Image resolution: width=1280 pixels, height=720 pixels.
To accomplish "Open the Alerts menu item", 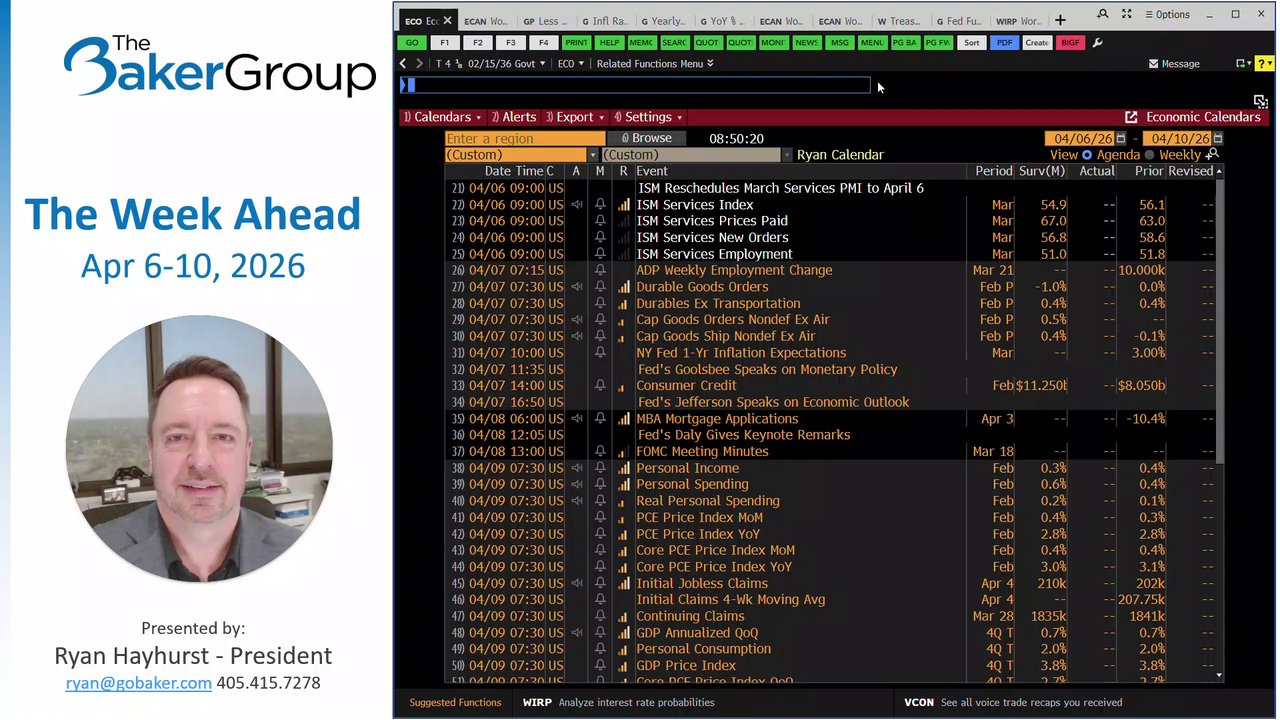I will [514, 117].
